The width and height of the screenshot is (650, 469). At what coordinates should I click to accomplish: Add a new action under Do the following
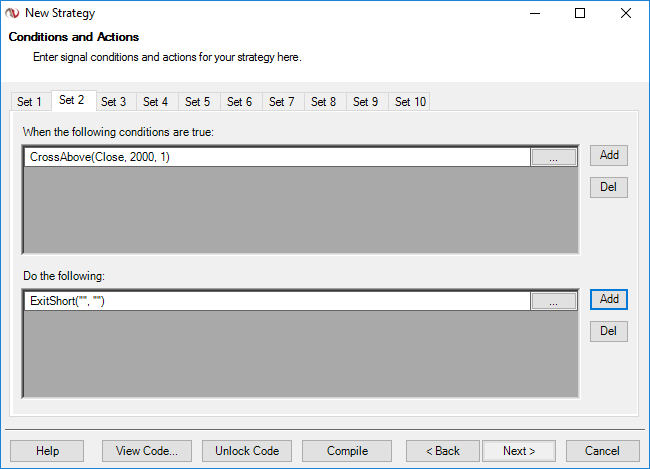click(608, 299)
